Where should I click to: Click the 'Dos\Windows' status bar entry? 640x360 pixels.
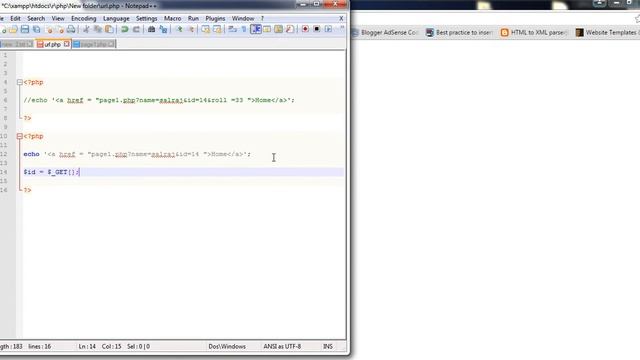[227, 346]
